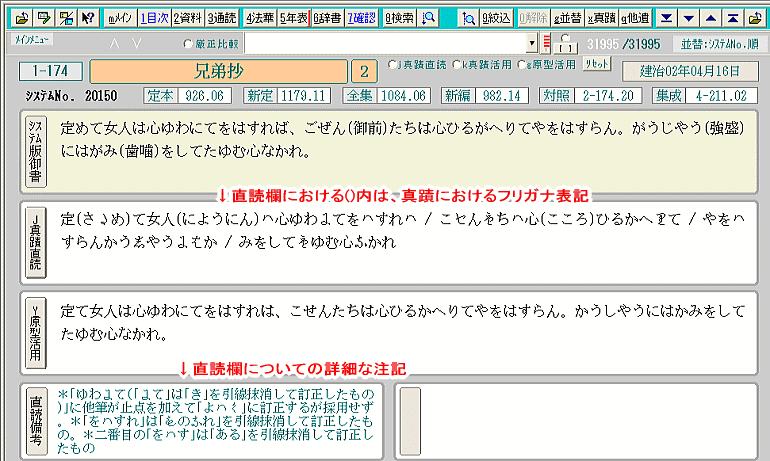Click the red striped list icon
This screenshot has width=770, height=461.
[546, 43]
